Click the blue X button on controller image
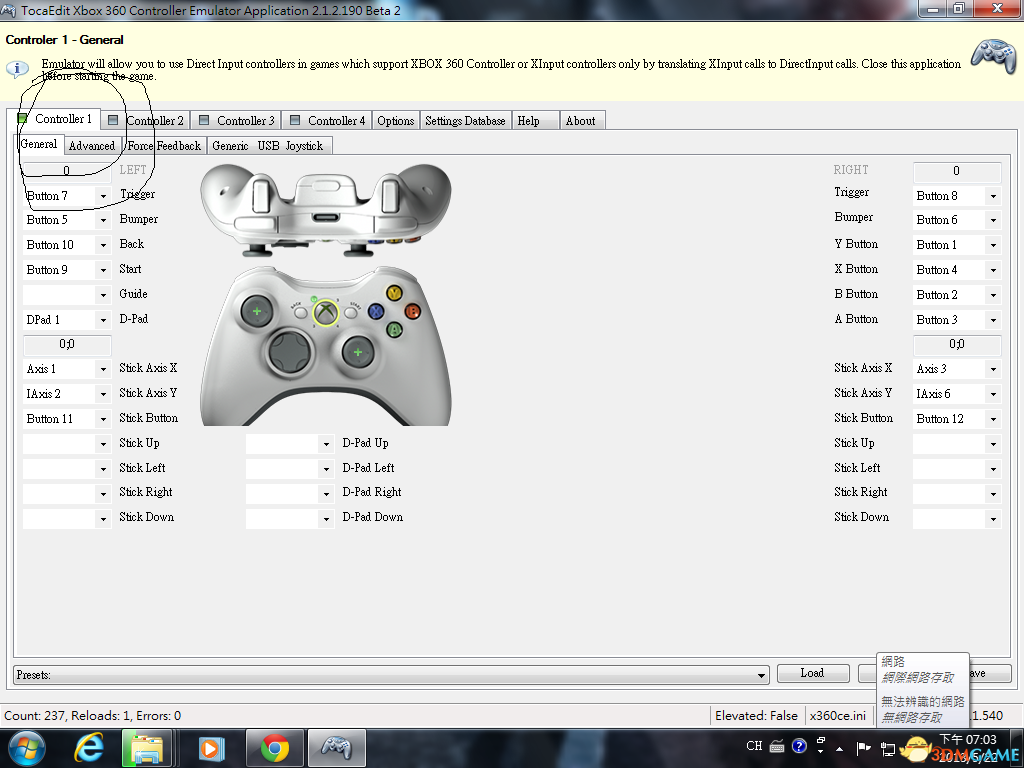Viewport: 1024px width, 768px height. coord(376,311)
